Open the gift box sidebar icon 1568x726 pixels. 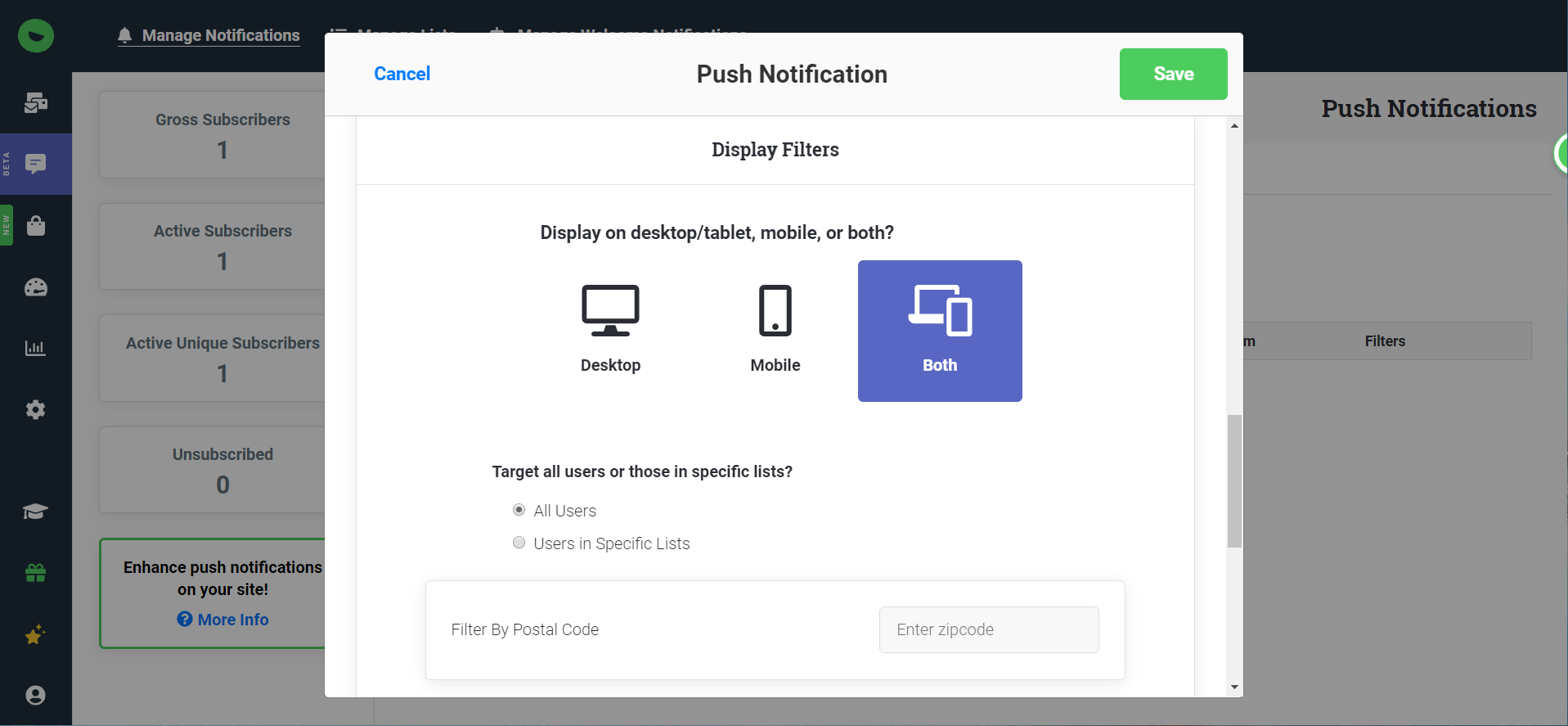click(36, 573)
